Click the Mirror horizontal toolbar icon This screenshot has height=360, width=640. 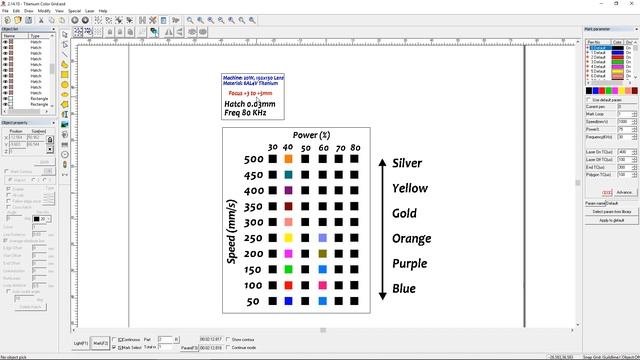point(169,32)
